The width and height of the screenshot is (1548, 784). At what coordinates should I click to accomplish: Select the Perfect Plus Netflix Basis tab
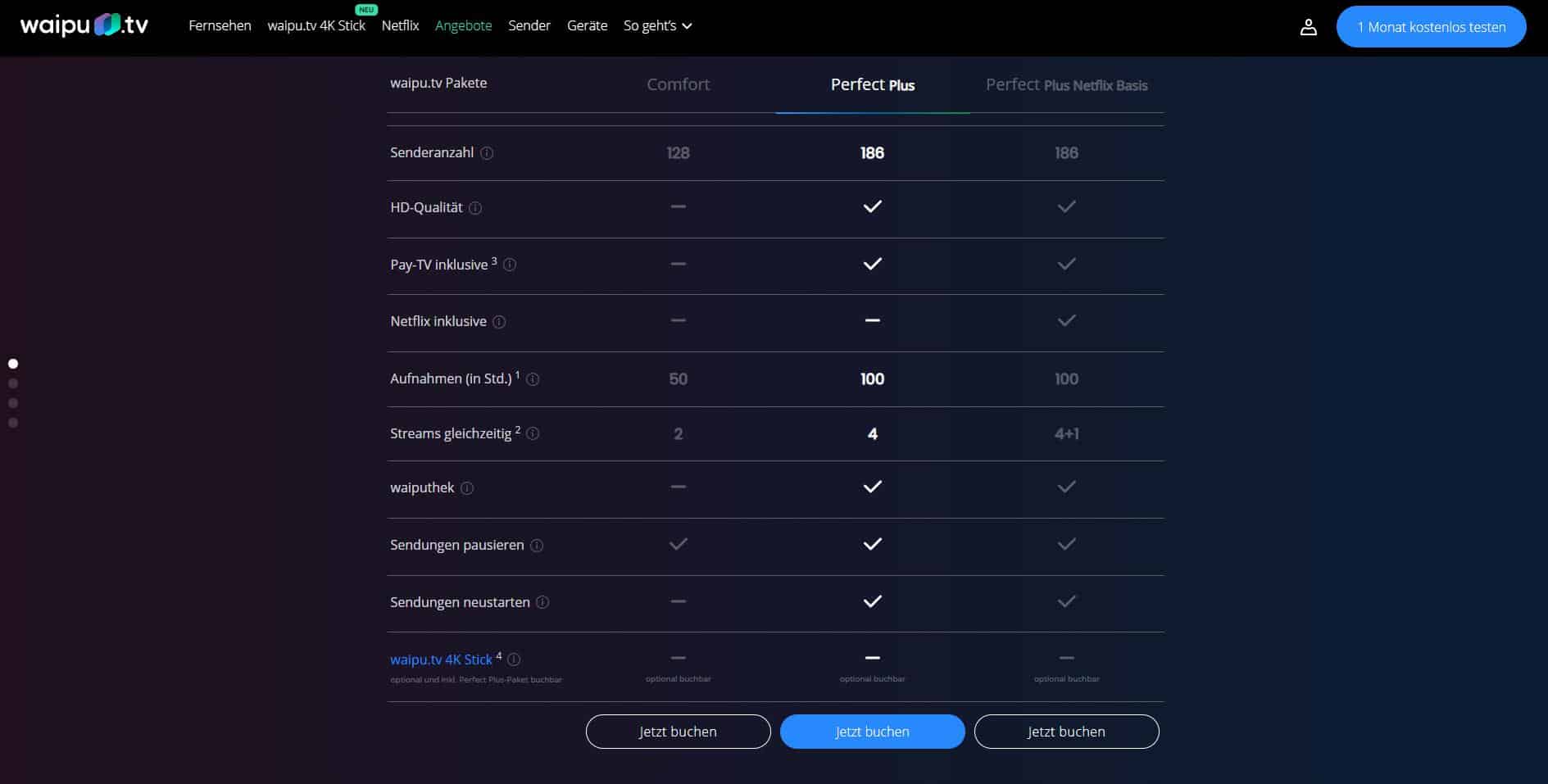1066,84
